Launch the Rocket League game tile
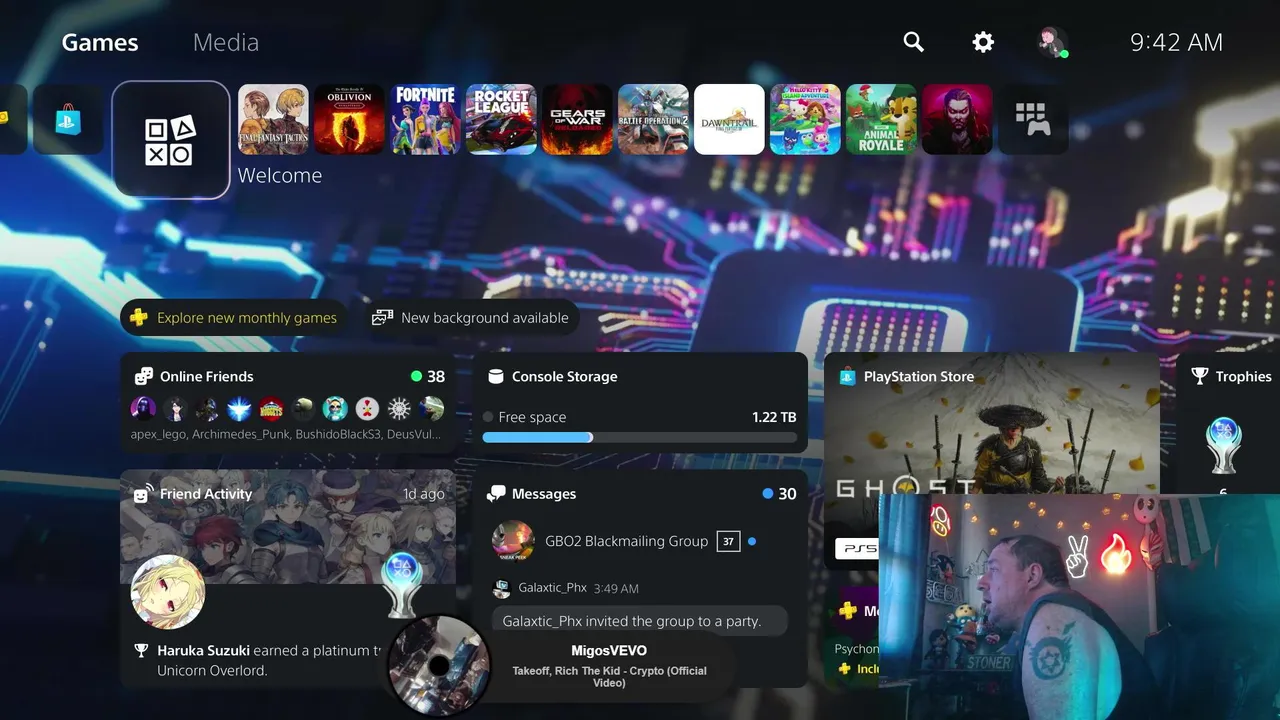 [x=501, y=119]
